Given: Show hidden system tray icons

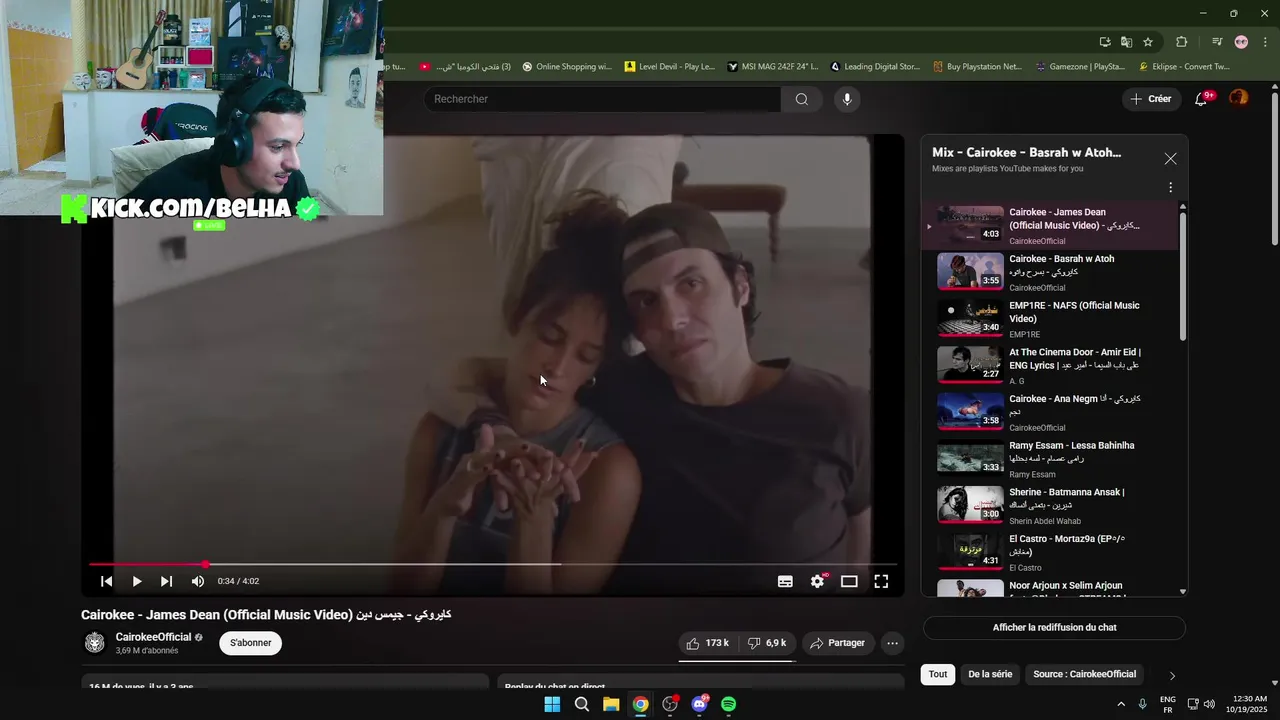Looking at the screenshot, I should click(1121, 704).
